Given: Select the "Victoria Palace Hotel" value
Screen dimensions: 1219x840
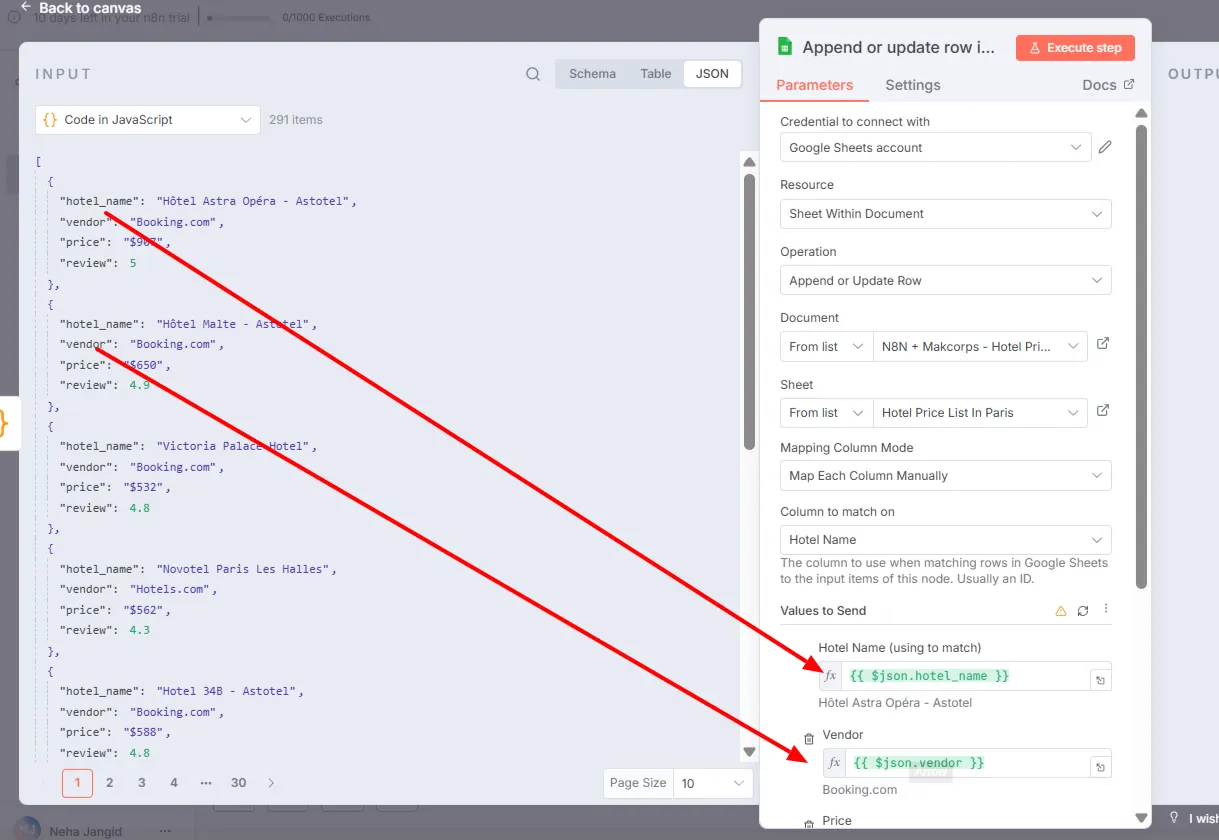Looking at the screenshot, I should [236, 446].
